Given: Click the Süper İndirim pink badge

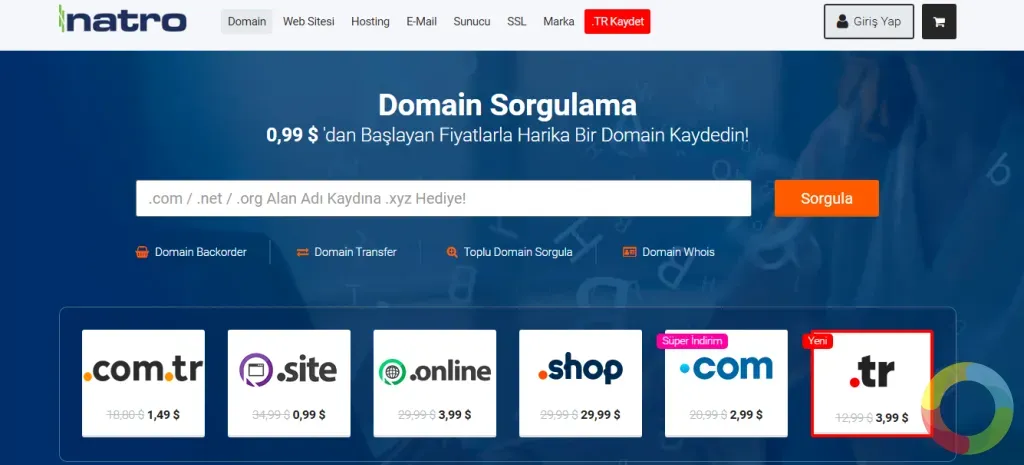Looking at the screenshot, I should [x=694, y=341].
